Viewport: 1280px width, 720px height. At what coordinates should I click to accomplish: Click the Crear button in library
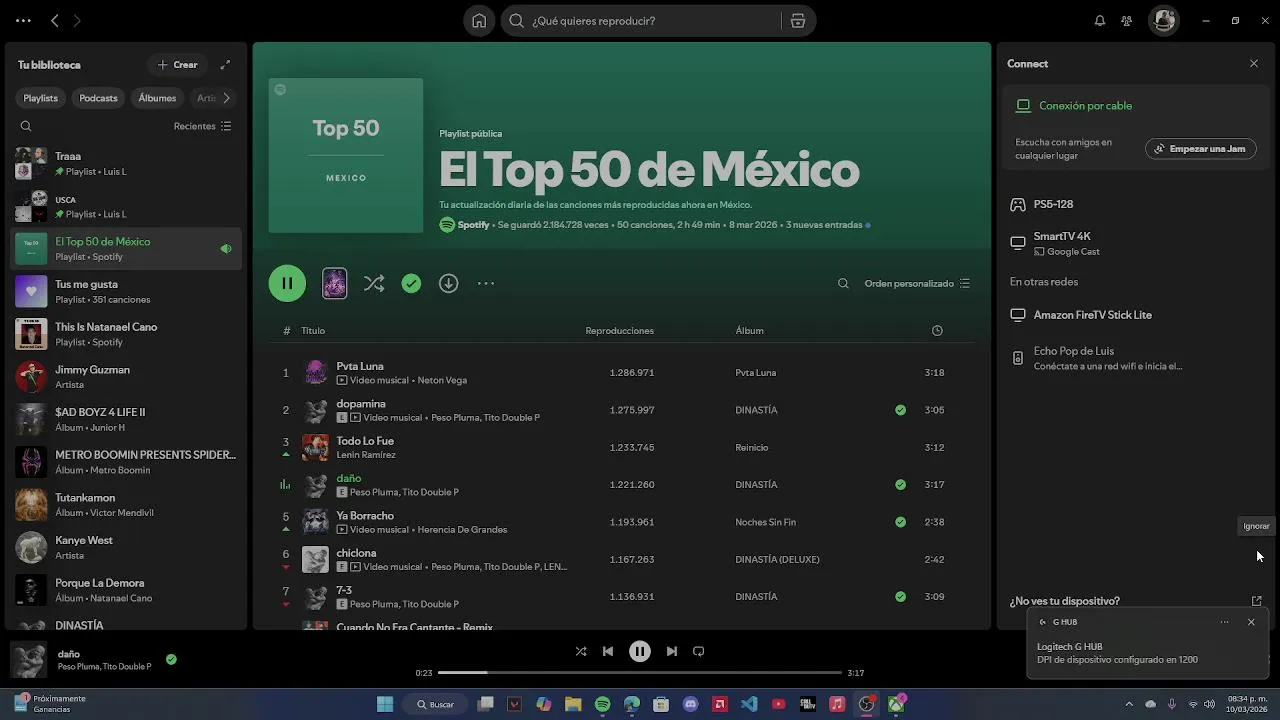tap(177, 65)
